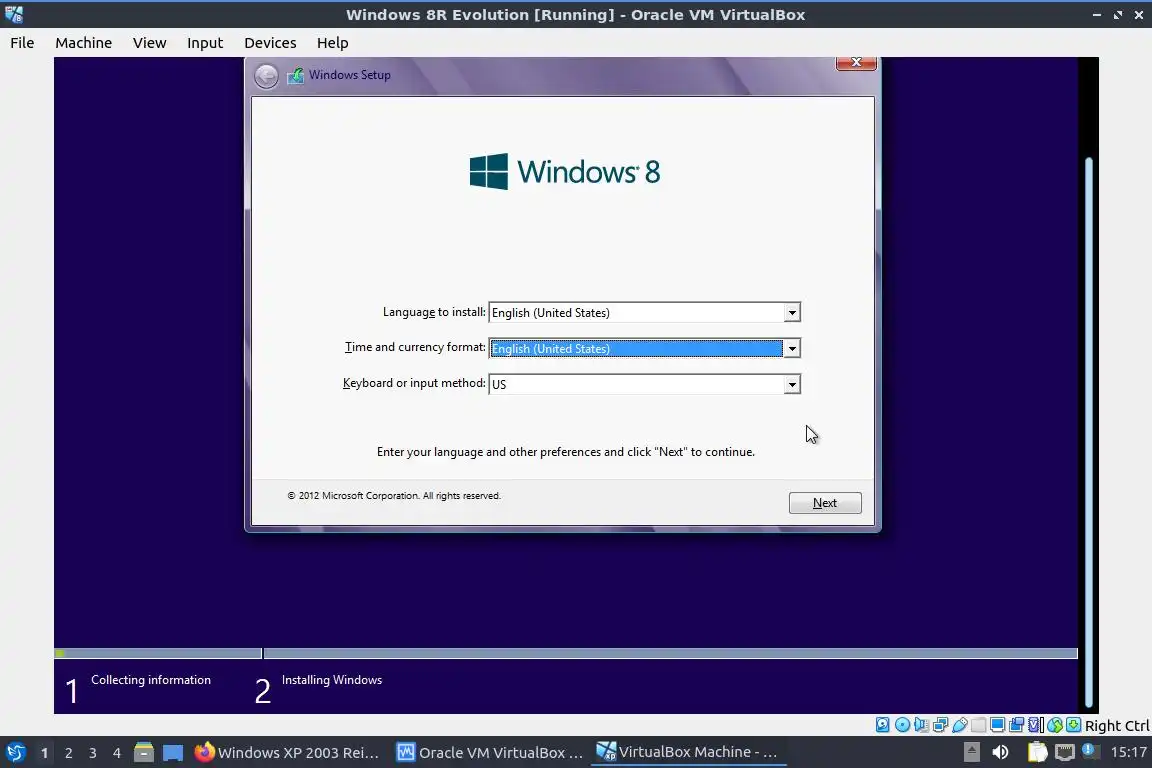Switch to the Firefox Windows XP 2003 window
This screenshot has height=768, width=1152.
287,753
